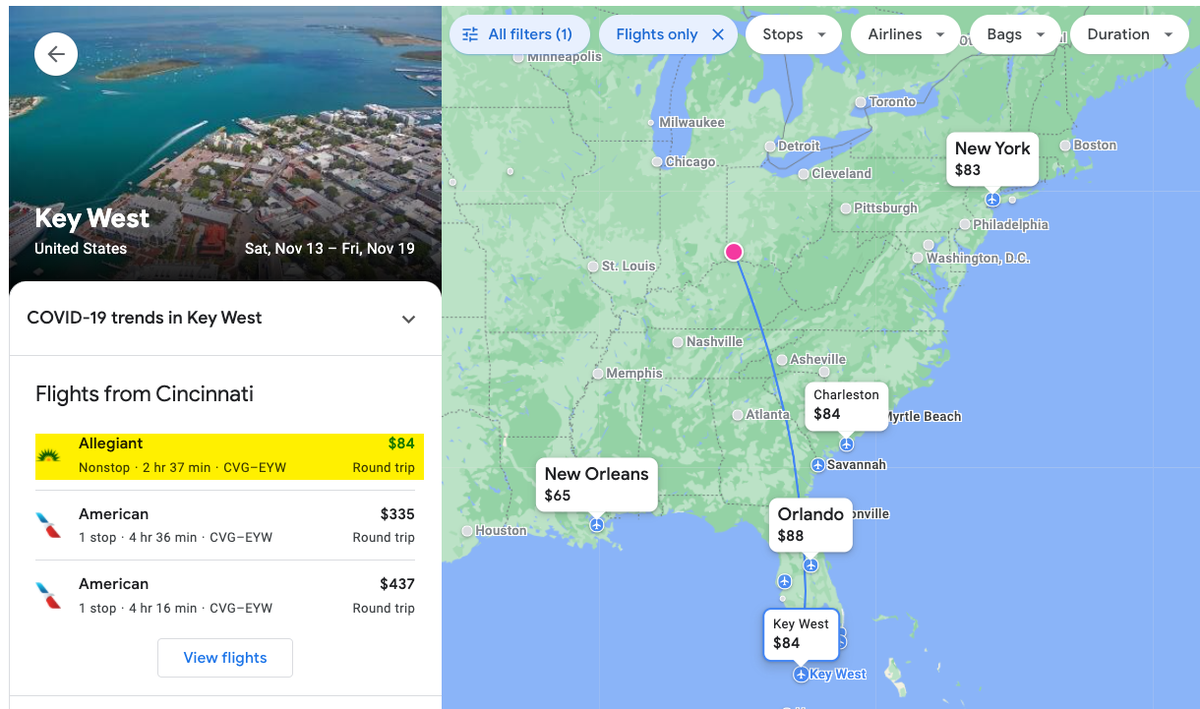The width and height of the screenshot is (1200, 709).
Task: Open All filters
Action: (x=519, y=33)
